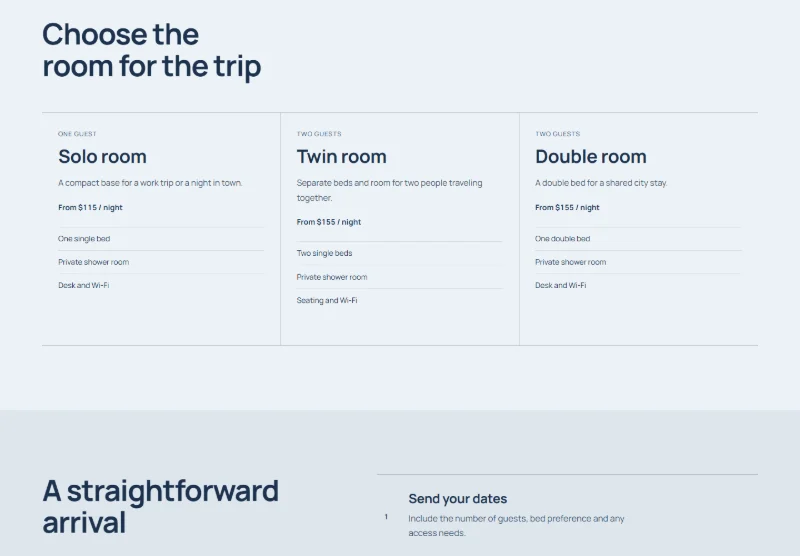The width and height of the screenshot is (800, 556).
Task: Click TWO GUESTS label above Twin room
Action: pos(319,134)
